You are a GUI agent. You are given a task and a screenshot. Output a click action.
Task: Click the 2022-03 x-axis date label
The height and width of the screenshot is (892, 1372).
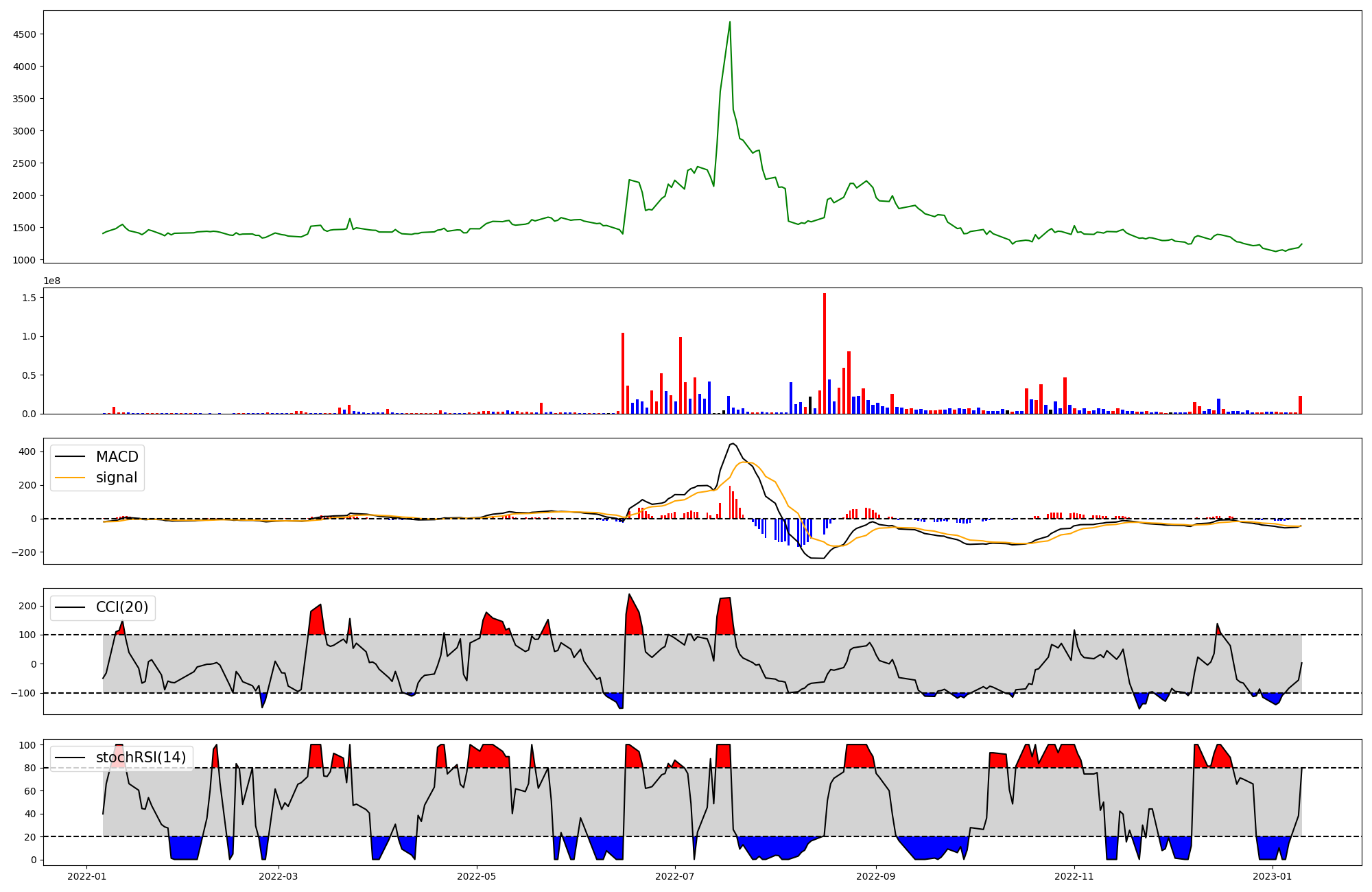click(279, 876)
